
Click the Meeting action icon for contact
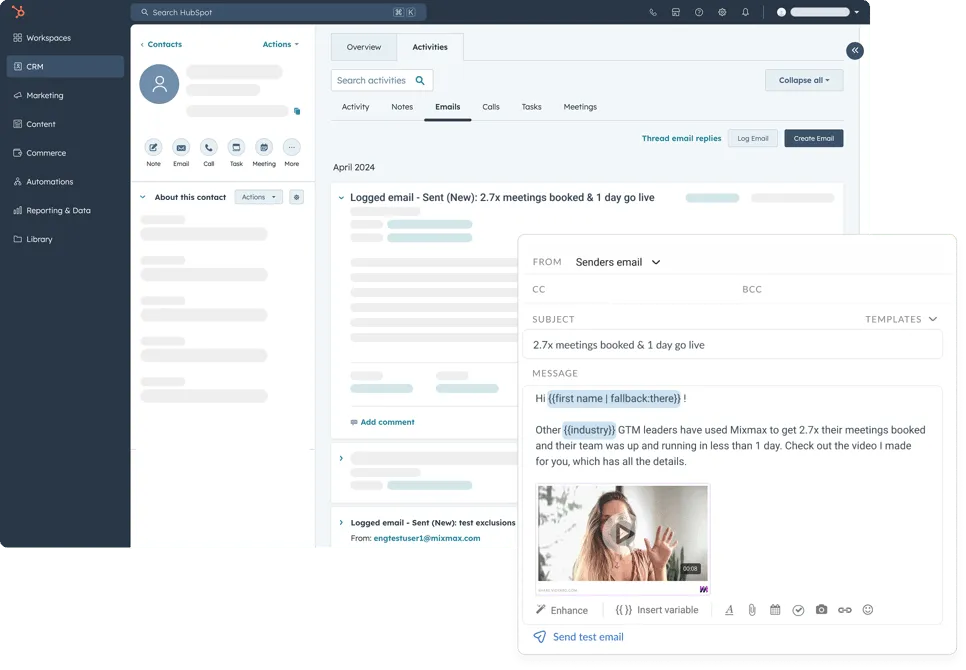pos(264,147)
